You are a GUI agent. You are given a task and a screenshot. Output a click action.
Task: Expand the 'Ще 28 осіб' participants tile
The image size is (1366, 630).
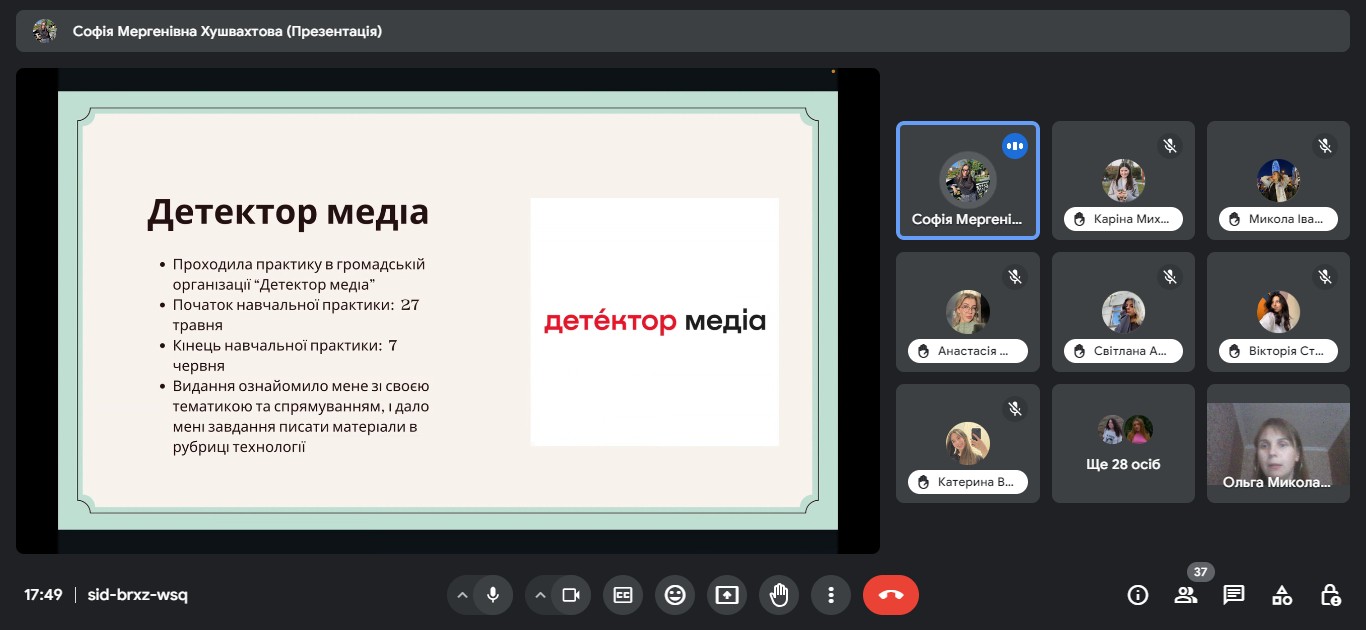1123,443
